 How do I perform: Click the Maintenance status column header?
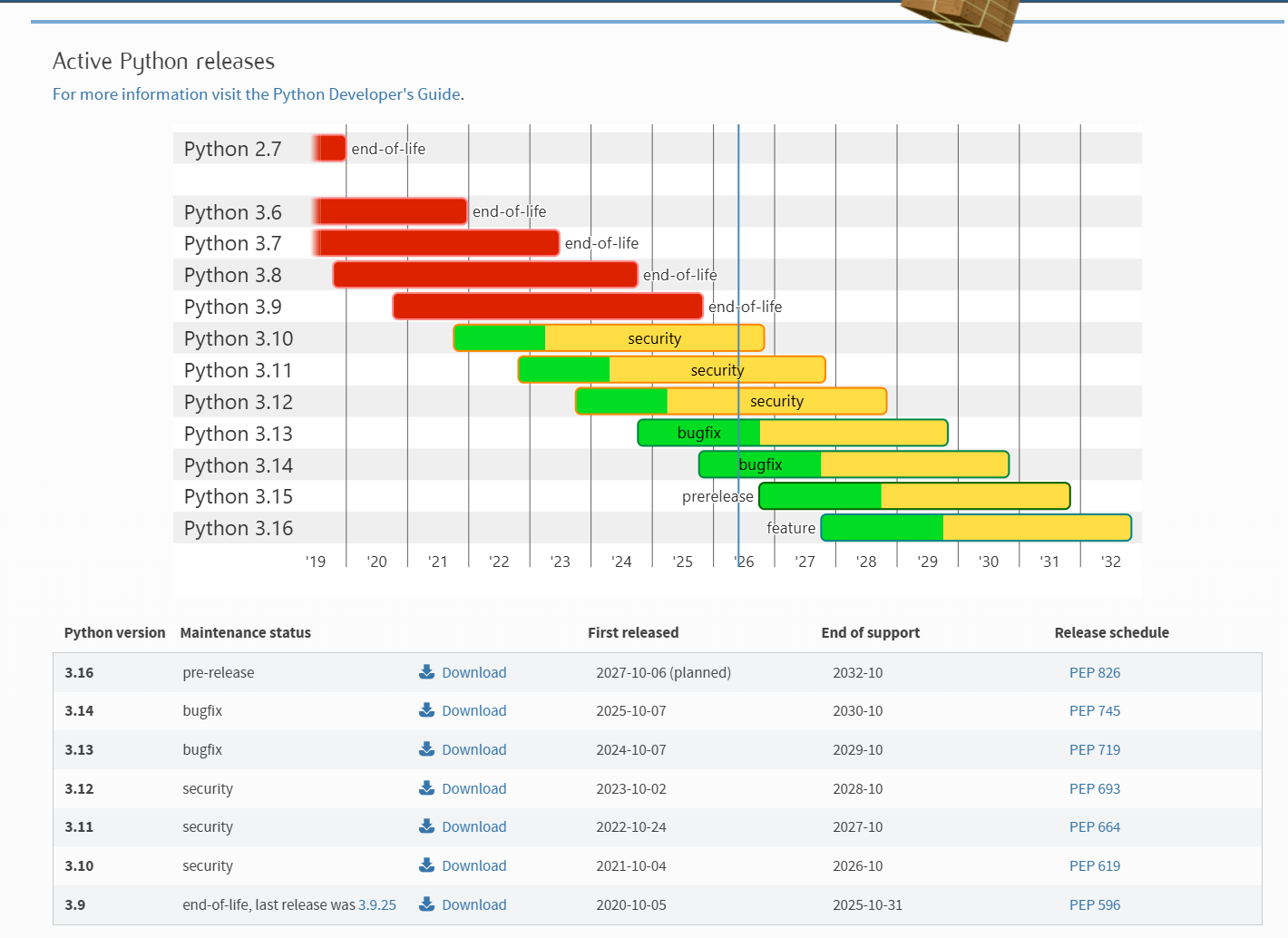(x=246, y=632)
